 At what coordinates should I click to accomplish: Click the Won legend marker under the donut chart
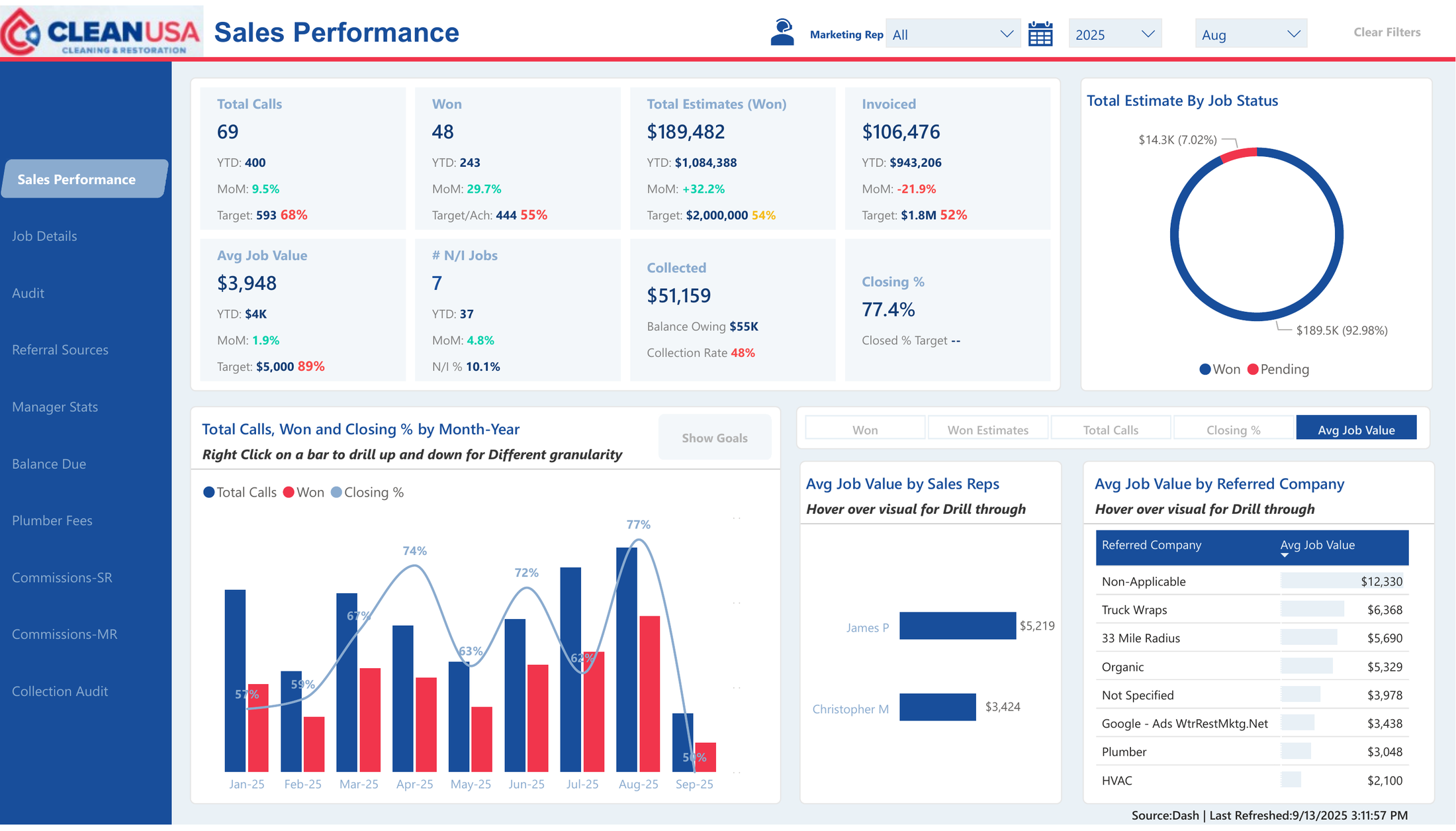point(1205,369)
